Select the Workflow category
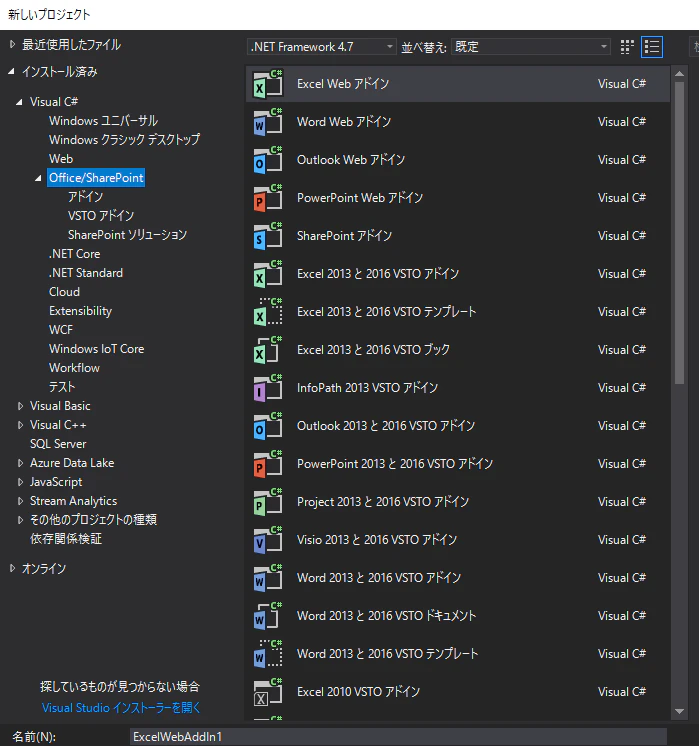Viewport: 699px width, 746px height. [x=74, y=368]
